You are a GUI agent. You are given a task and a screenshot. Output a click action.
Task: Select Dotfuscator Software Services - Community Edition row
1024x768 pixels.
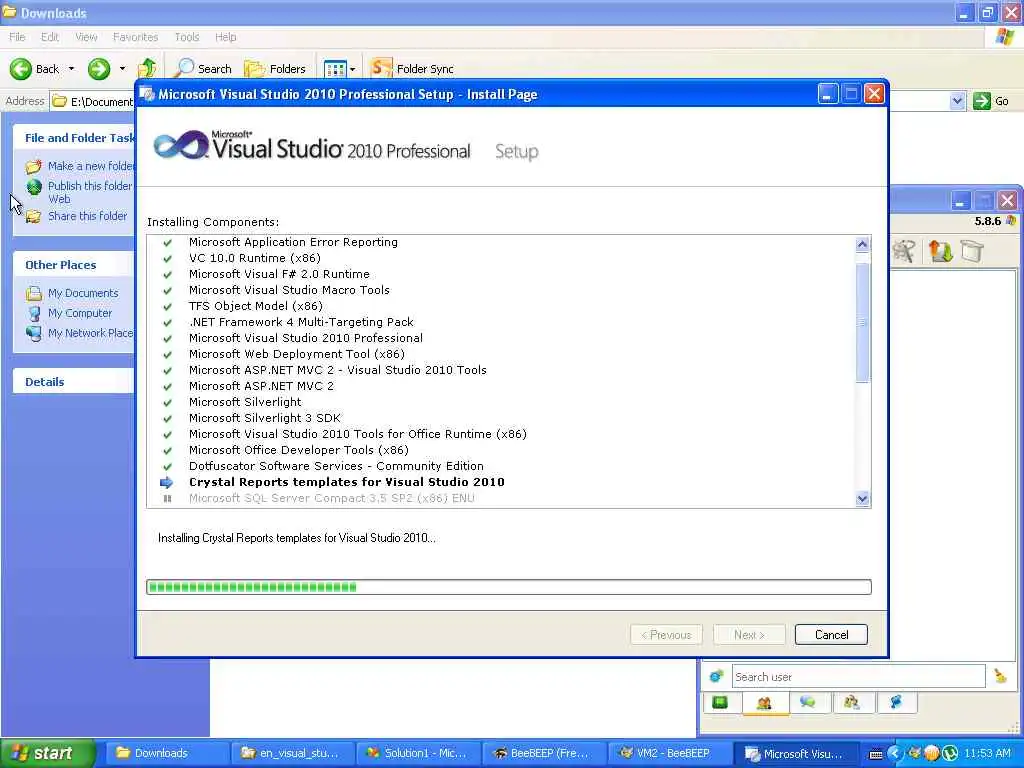point(336,466)
